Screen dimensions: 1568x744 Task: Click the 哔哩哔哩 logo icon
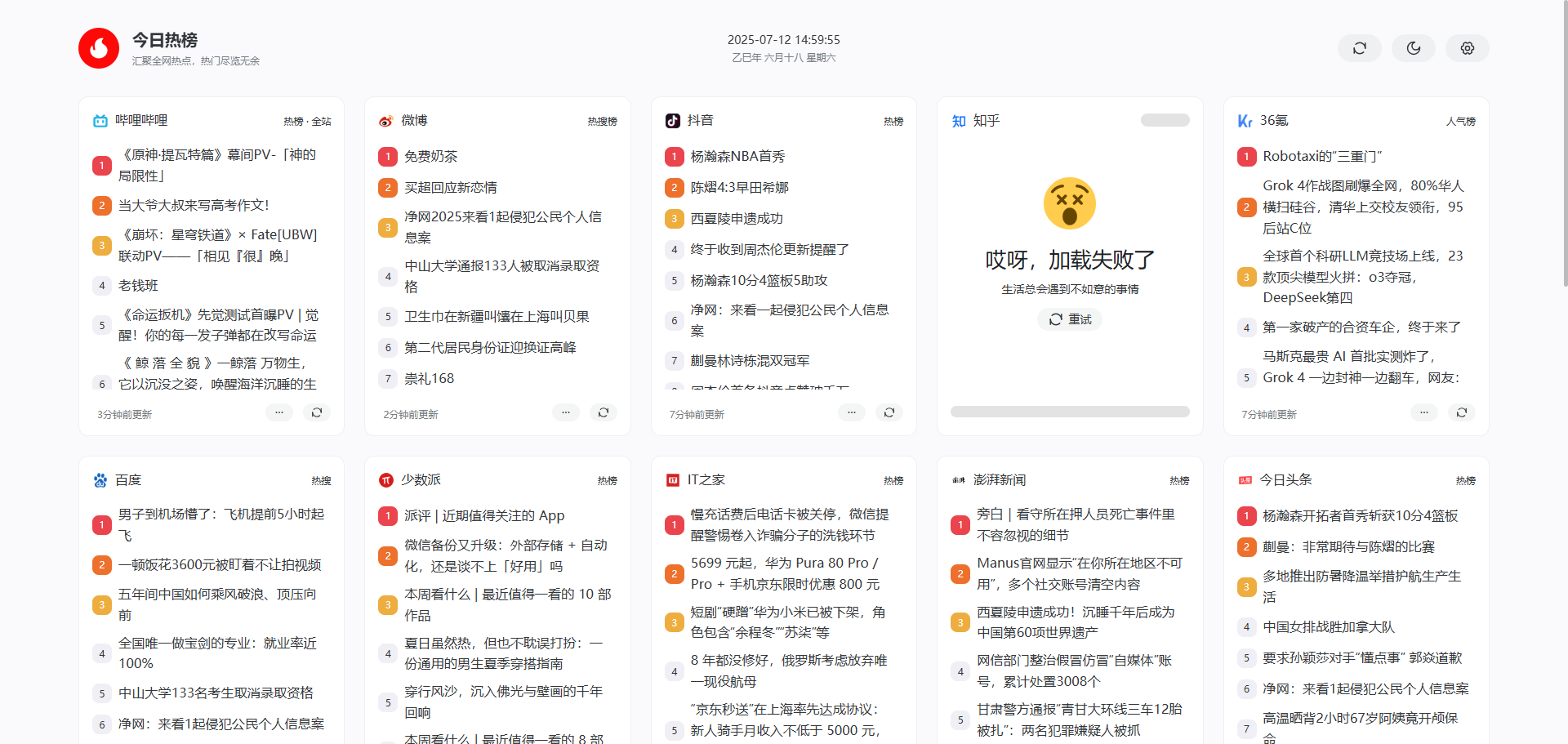click(x=100, y=121)
